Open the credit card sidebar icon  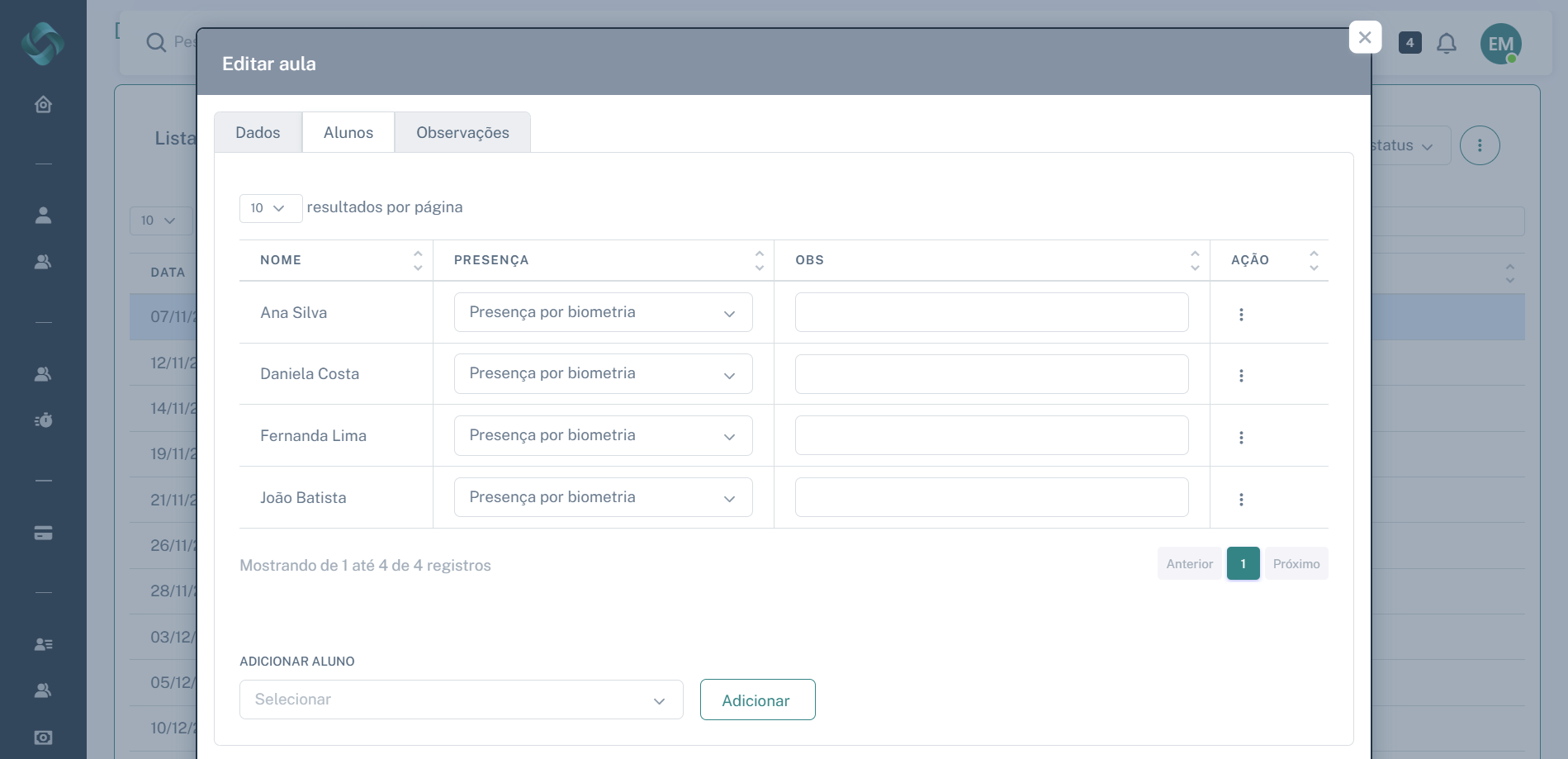coord(43,534)
